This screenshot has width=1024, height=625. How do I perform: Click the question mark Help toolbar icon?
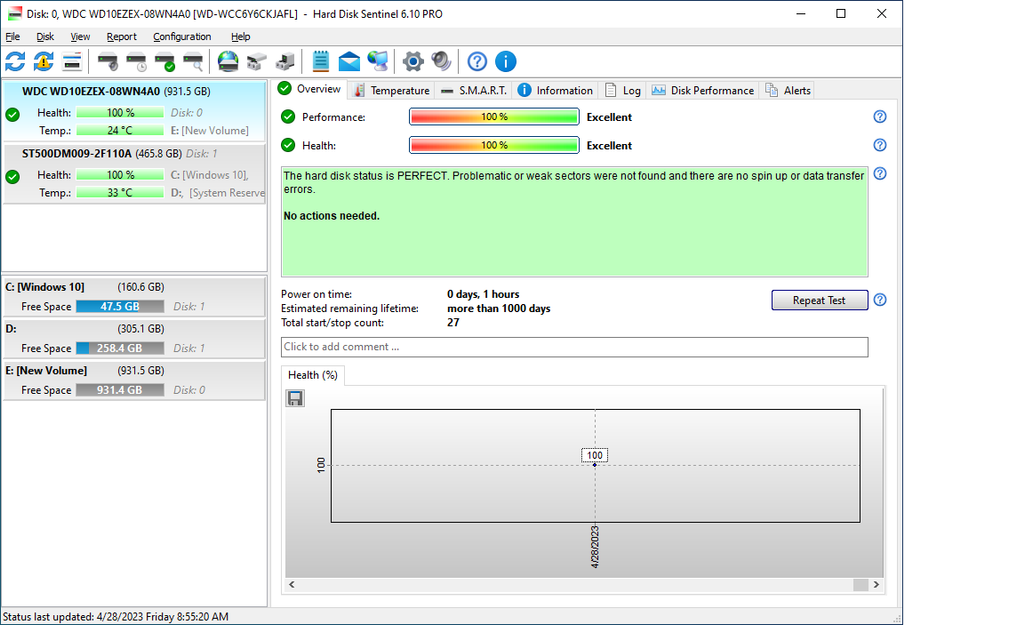pos(477,61)
